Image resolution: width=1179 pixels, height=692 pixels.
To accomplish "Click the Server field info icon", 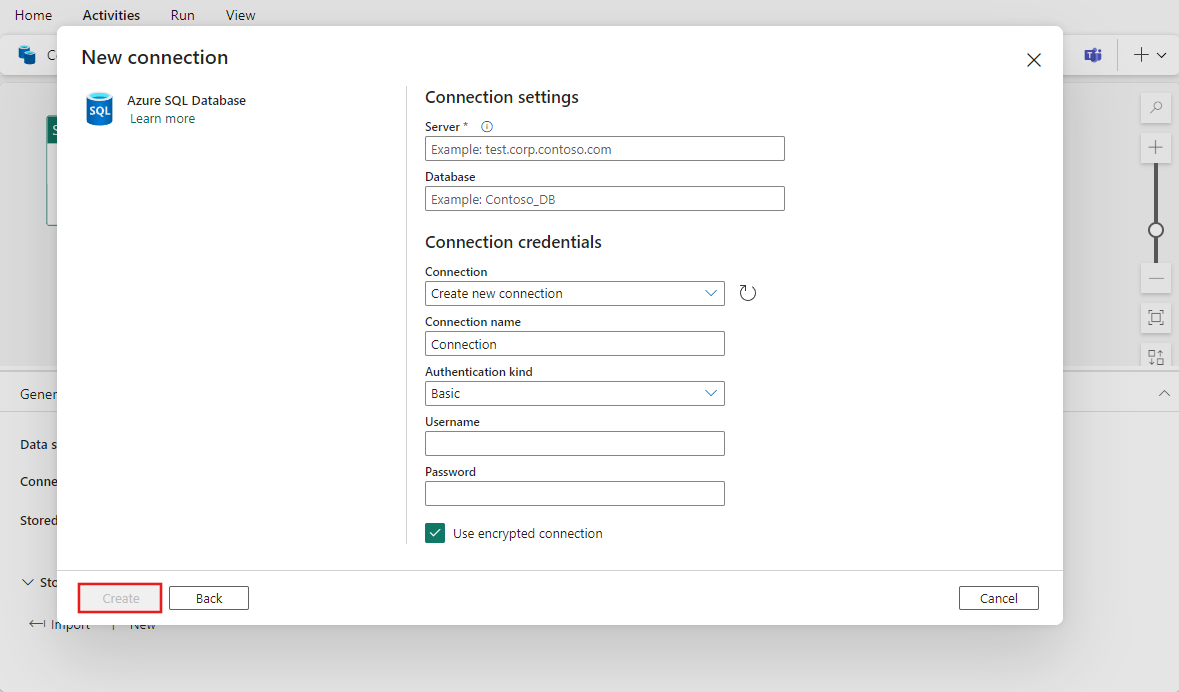I will (487, 127).
